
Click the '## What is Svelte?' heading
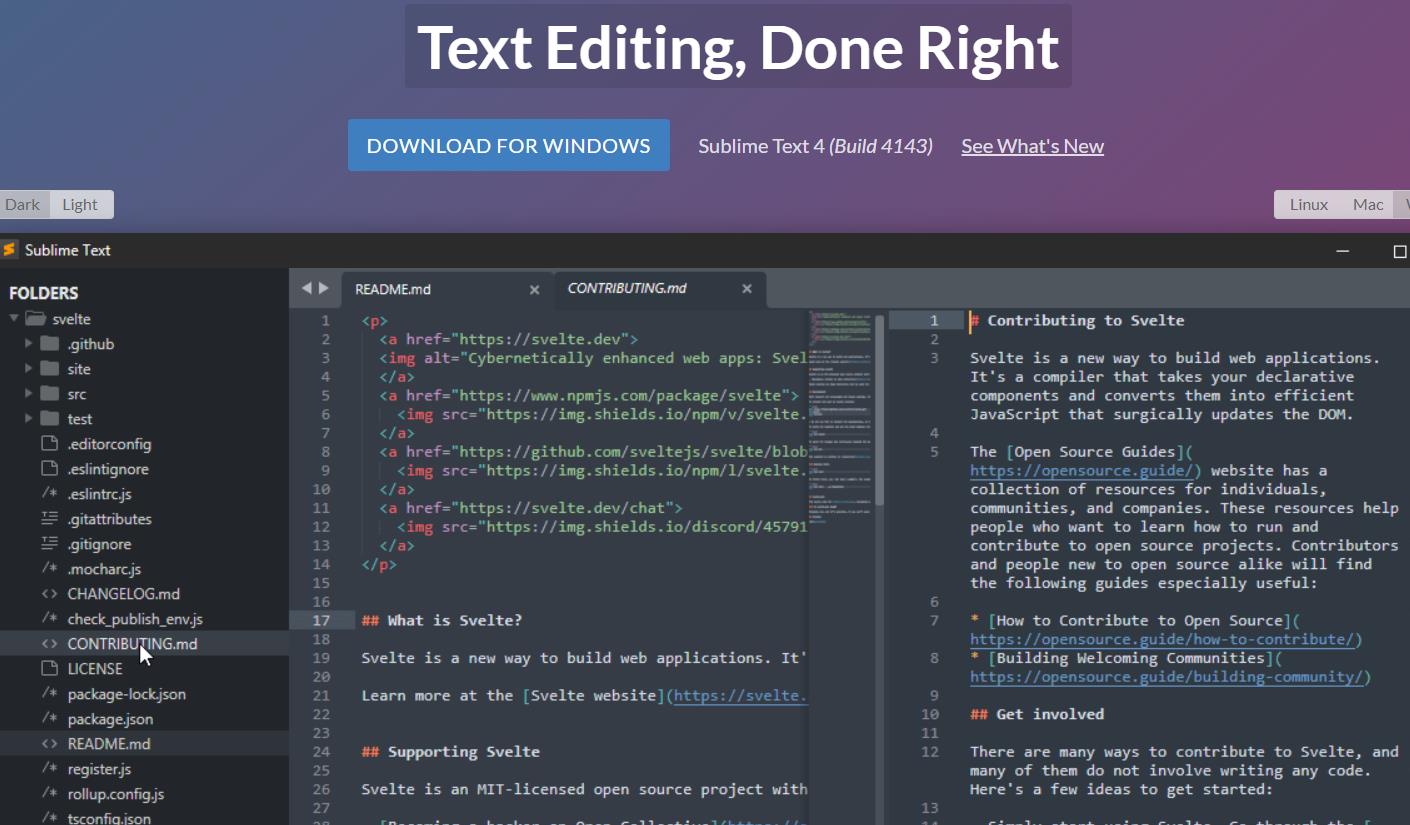442,621
